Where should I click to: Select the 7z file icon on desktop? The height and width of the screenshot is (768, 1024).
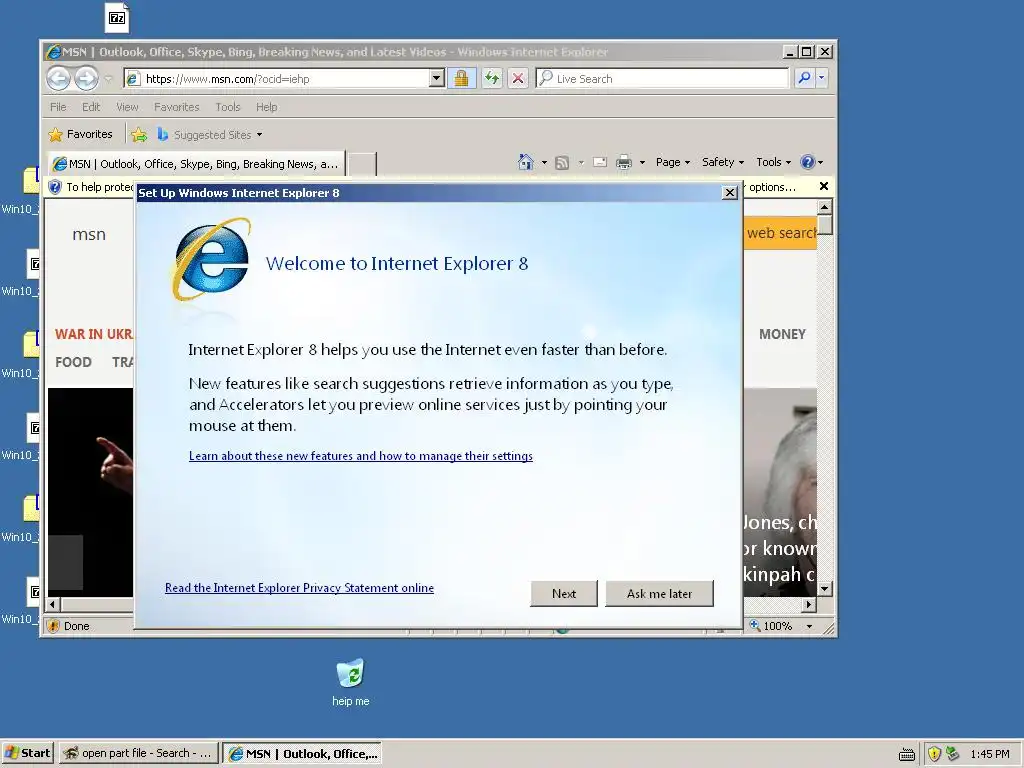click(x=117, y=18)
